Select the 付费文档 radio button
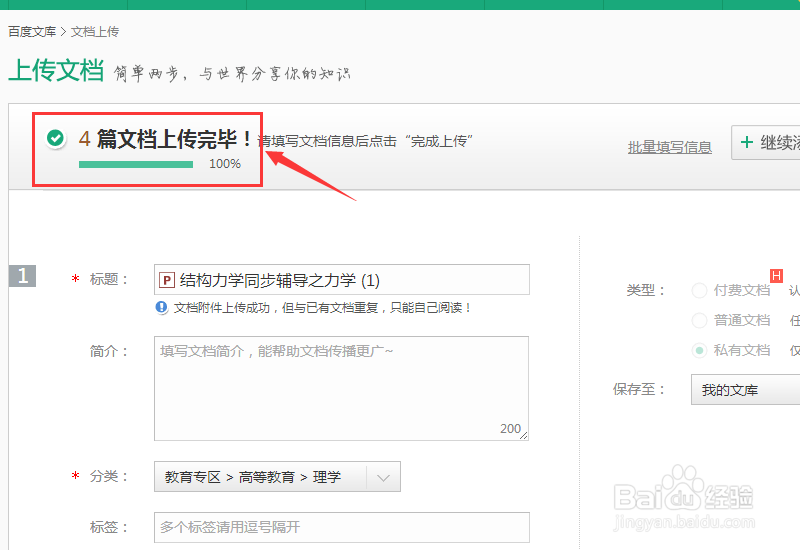Screen dimensions: 800x550 click(x=699, y=290)
